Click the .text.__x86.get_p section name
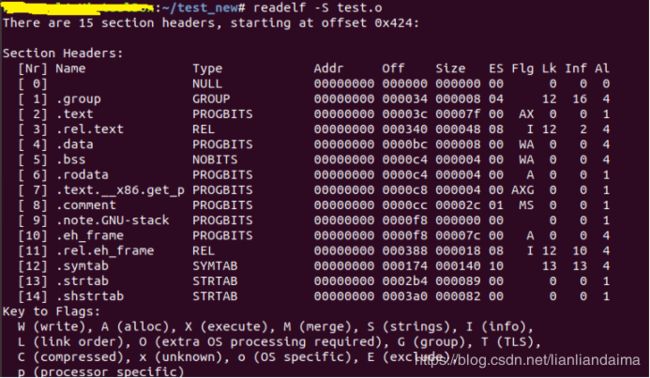The height and width of the screenshot is (378, 650). tap(120, 190)
